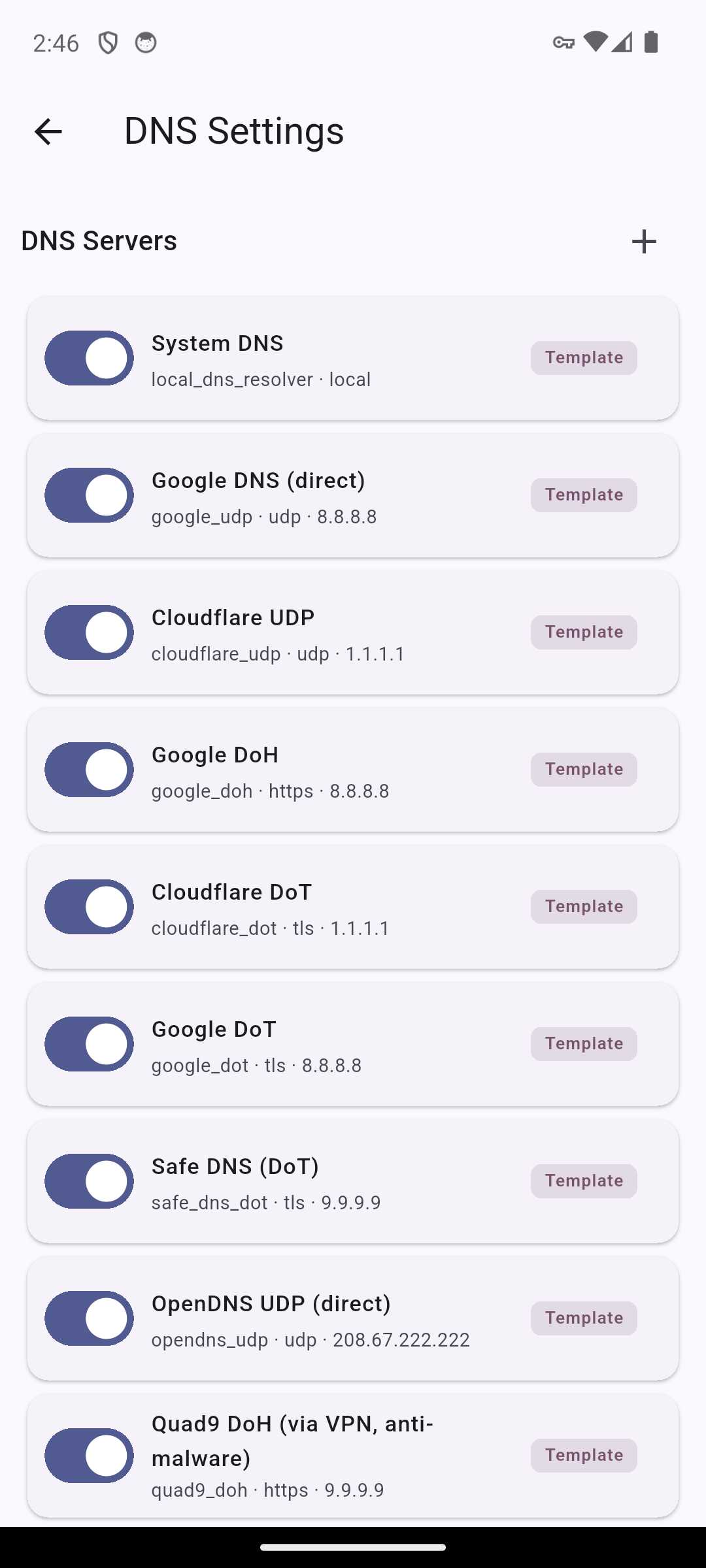
Task: Add a new DNS server with plus icon
Action: click(644, 241)
